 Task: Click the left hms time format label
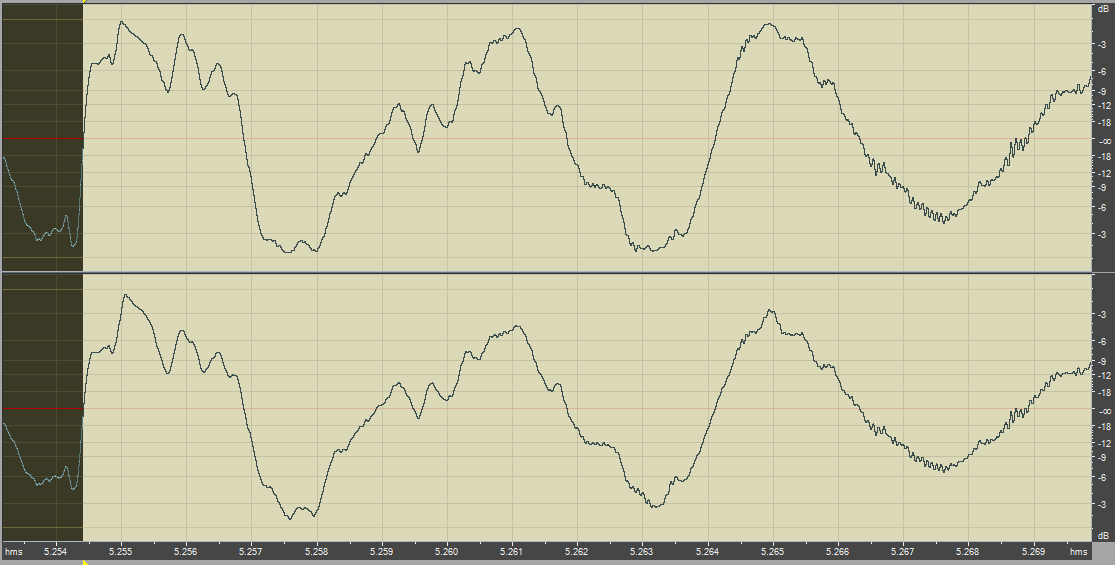click(x=13, y=551)
